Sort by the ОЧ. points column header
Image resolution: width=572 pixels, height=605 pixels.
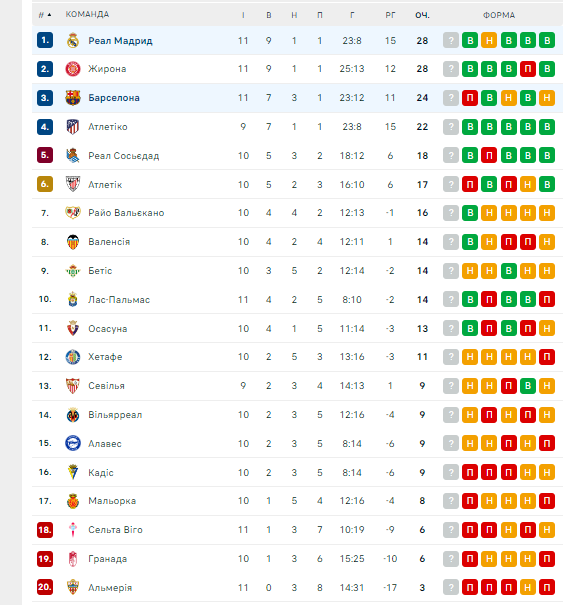[x=422, y=15]
